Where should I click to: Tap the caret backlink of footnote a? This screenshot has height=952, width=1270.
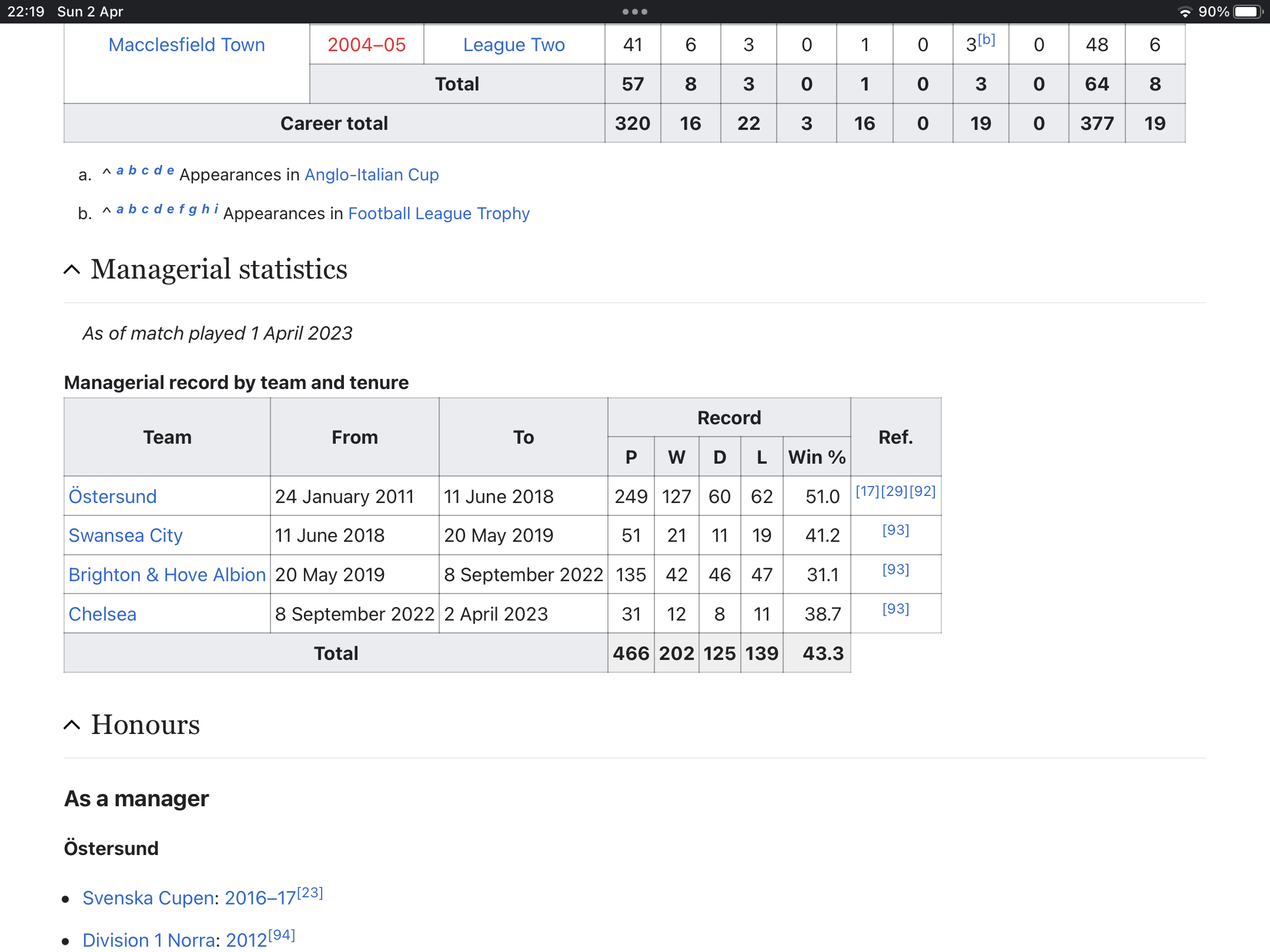(x=106, y=172)
